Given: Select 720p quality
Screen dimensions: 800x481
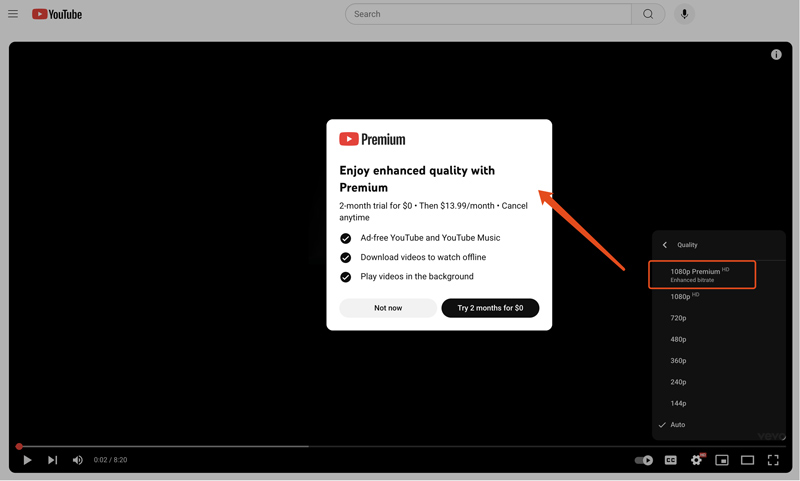Looking at the screenshot, I should pos(718,318).
